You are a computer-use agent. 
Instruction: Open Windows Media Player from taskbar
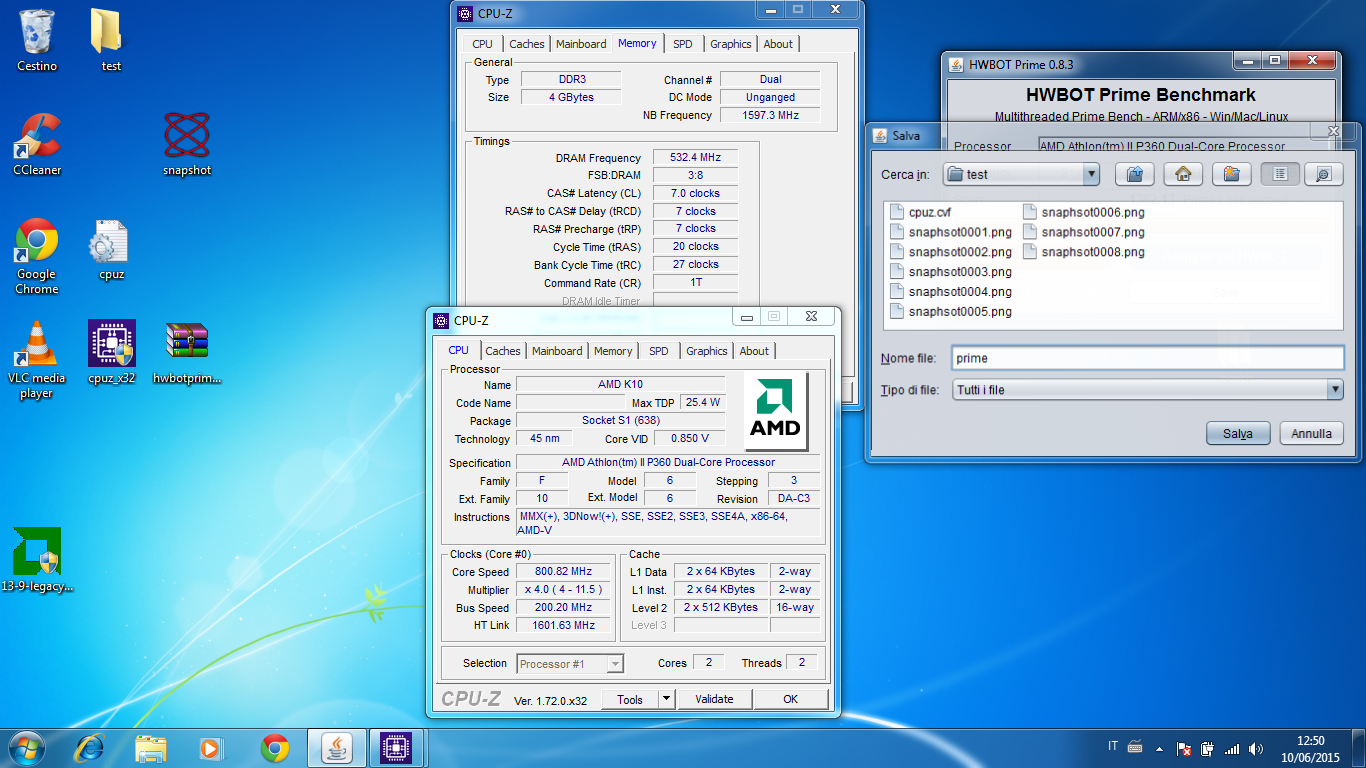point(211,748)
